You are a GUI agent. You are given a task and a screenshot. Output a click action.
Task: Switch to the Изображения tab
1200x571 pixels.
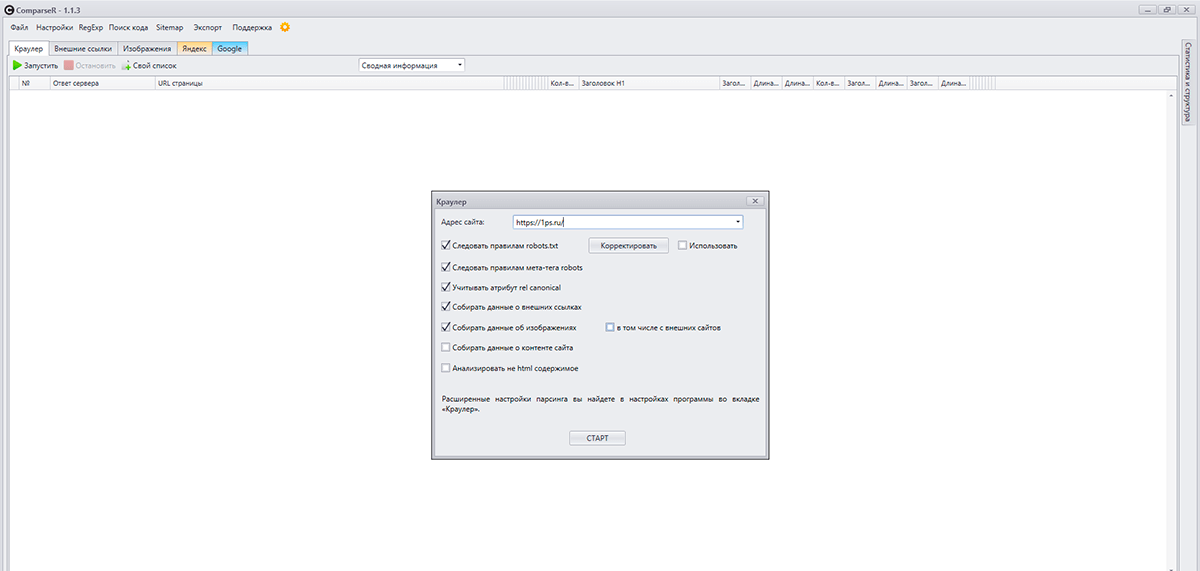coord(147,48)
